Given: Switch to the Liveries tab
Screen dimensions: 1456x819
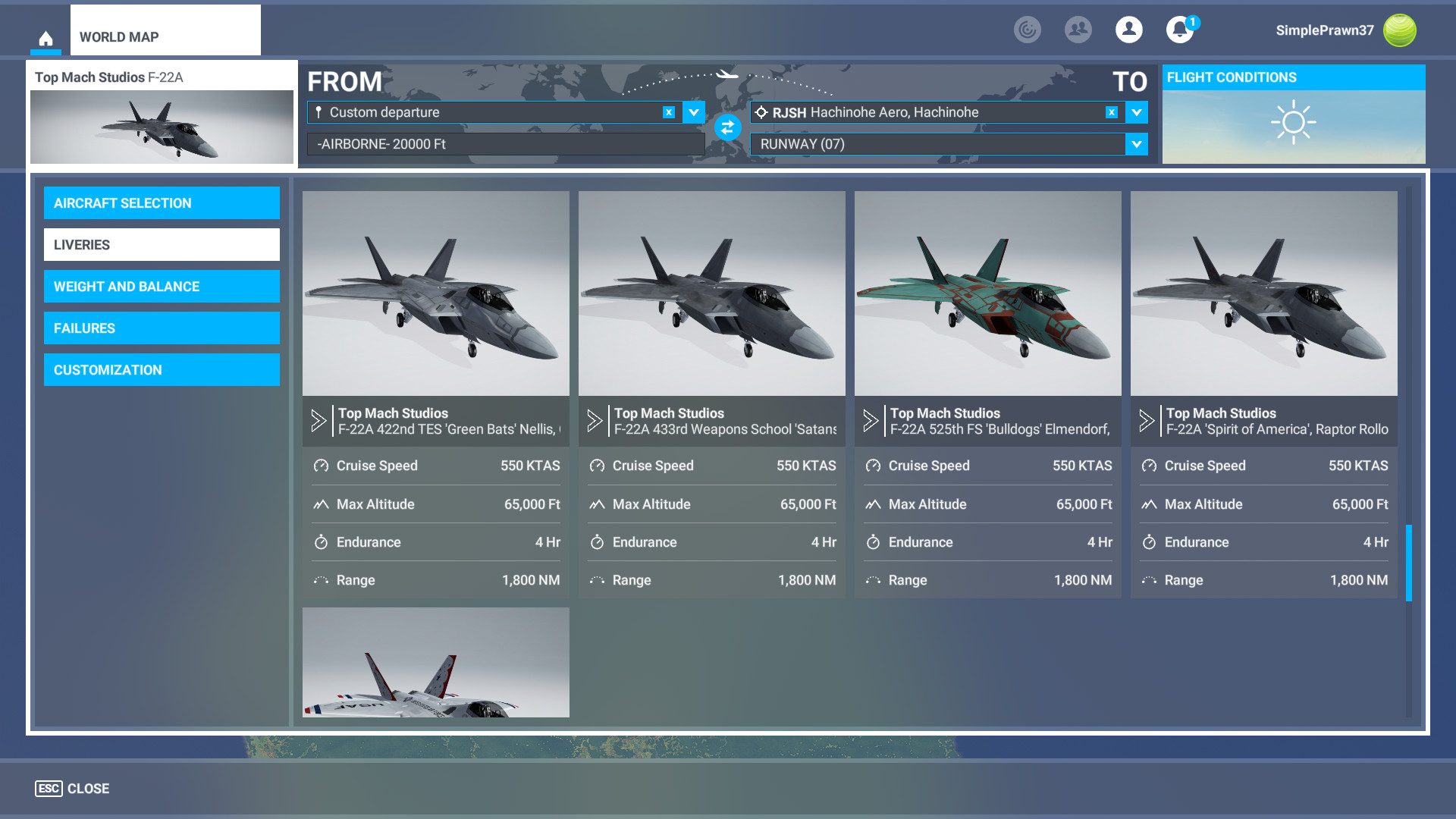Looking at the screenshot, I should click(x=162, y=245).
